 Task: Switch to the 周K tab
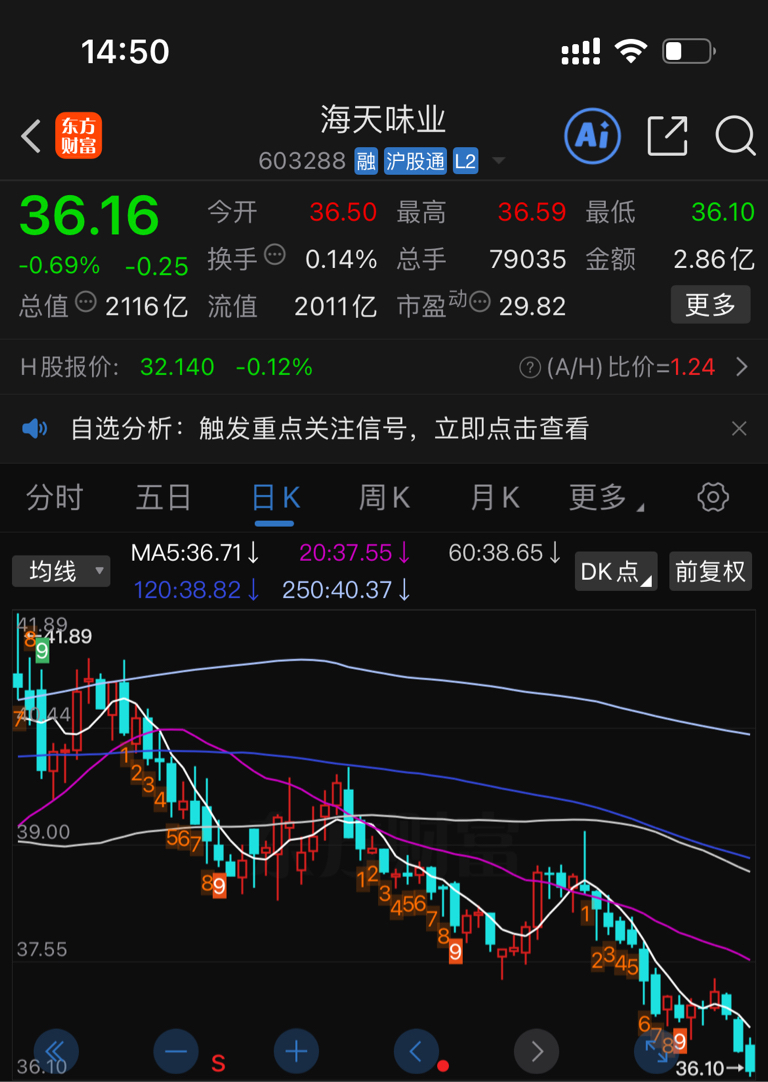(x=384, y=498)
